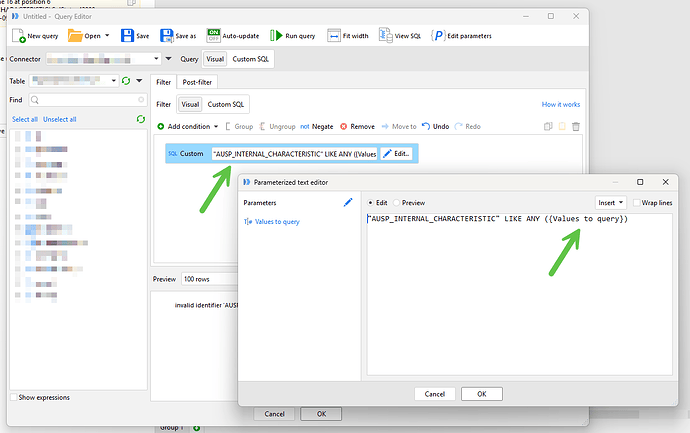Run query with the green play icon
Image resolution: width=690 pixels, height=433 pixels.
click(276, 36)
